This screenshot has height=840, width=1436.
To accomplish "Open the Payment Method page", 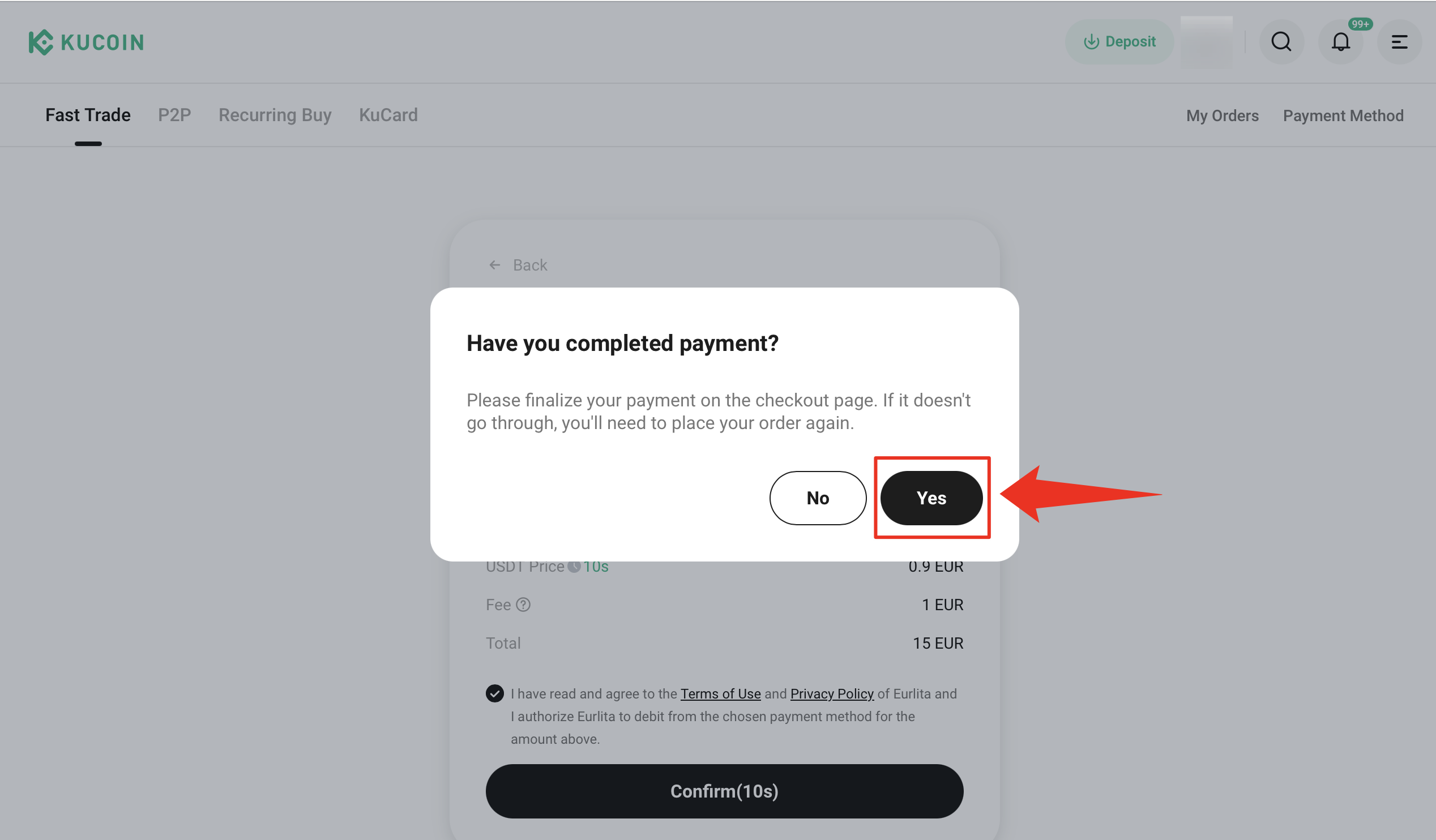I will 1343,115.
